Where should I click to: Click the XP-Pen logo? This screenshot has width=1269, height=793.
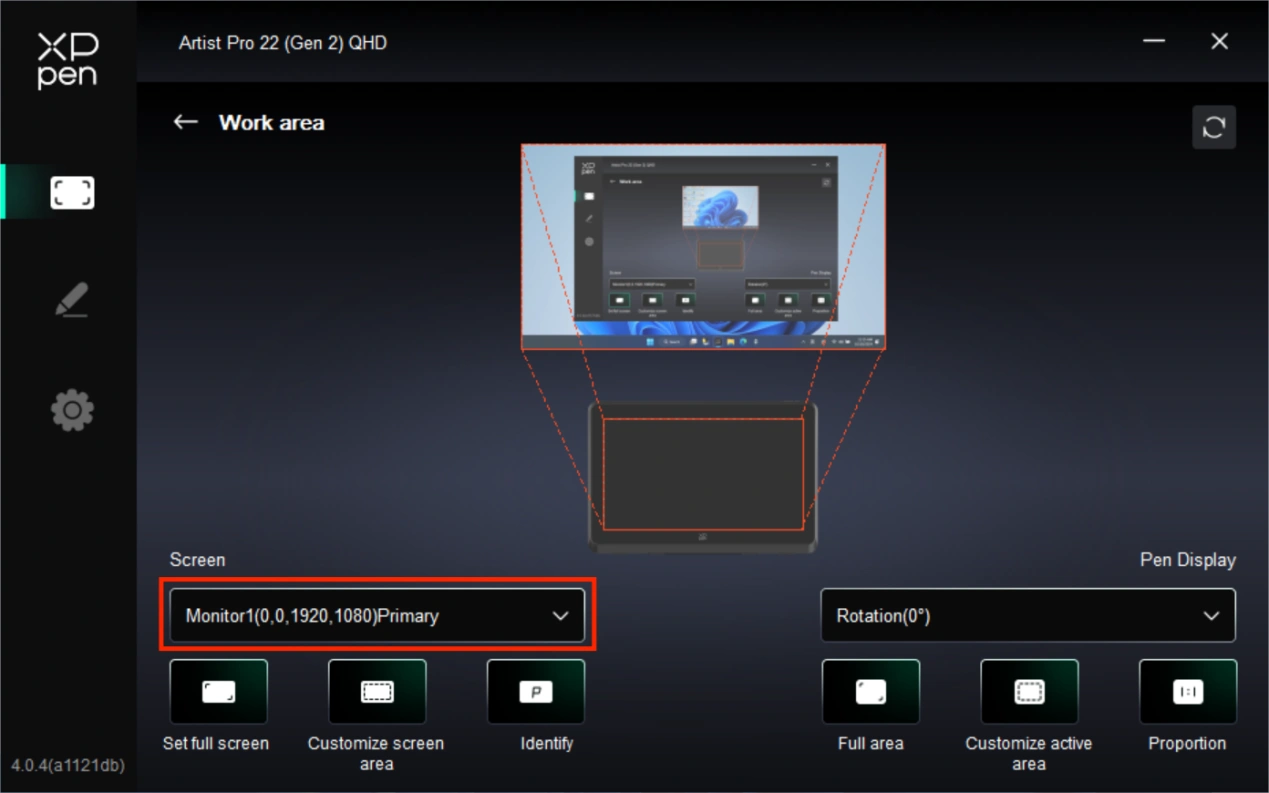tap(68, 60)
